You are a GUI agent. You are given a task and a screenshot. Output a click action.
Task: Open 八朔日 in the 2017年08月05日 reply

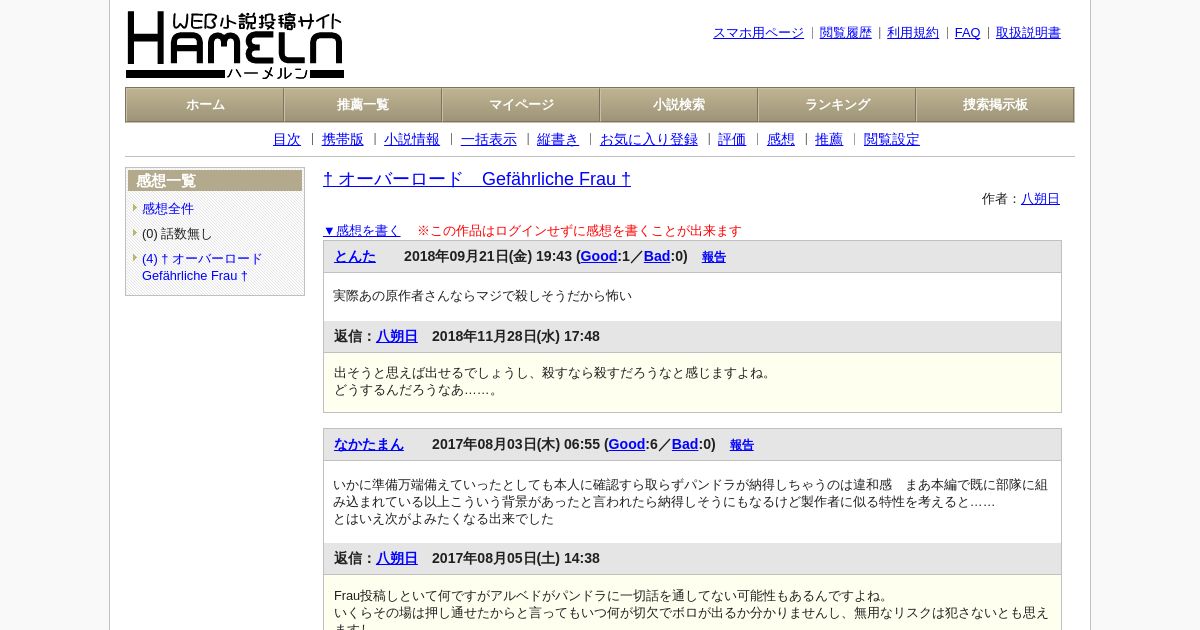tap(397, 558)
